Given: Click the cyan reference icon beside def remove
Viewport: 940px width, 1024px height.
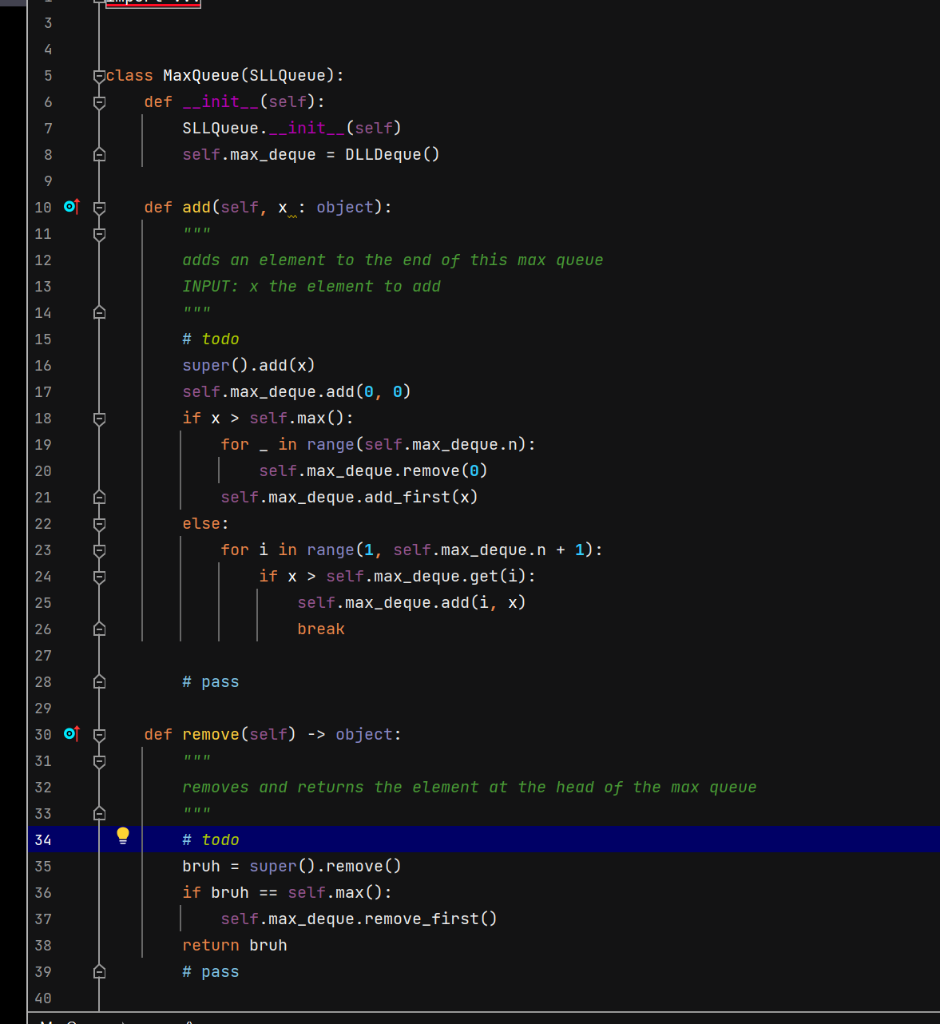Looking at the screenshot, I should (x=70, y=733).
